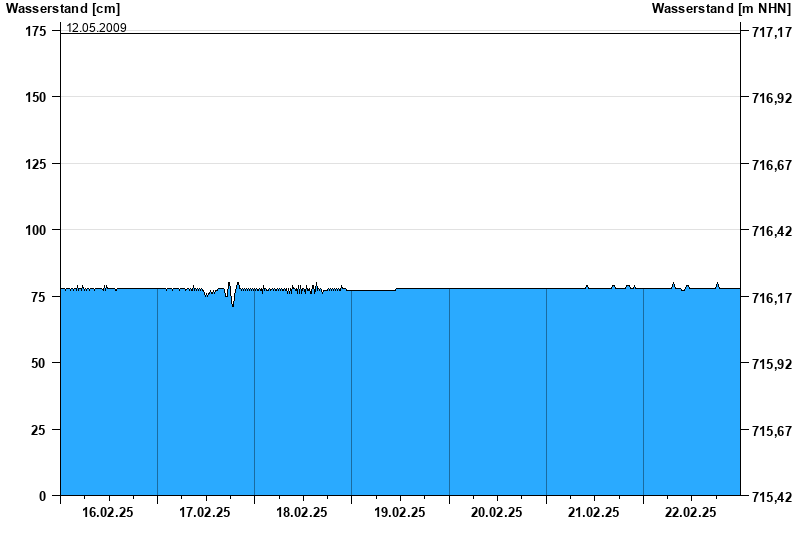This screenshot has height=550, width=800.
Task: Click the 'Wasserstand [m NHN]' right axis title
Action: coord(722,9)
